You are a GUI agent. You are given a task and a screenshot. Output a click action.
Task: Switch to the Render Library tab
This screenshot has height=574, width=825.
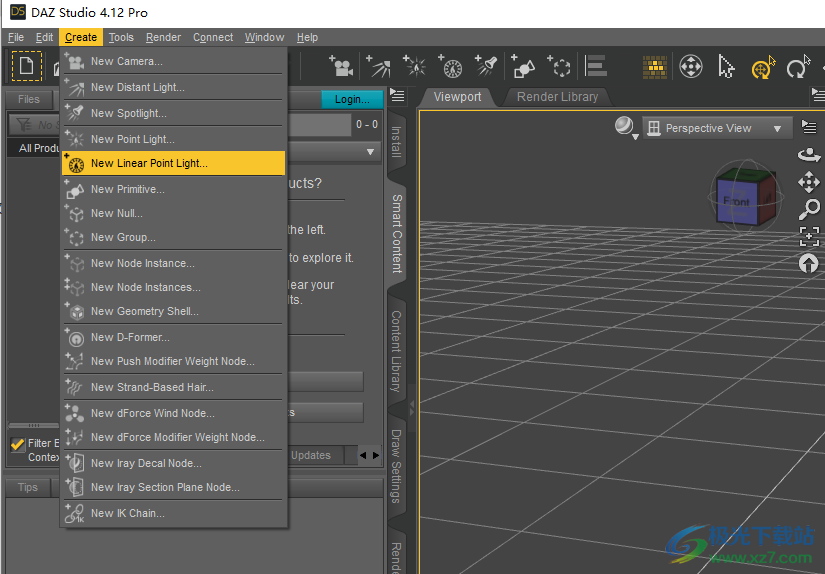[557, 97]
